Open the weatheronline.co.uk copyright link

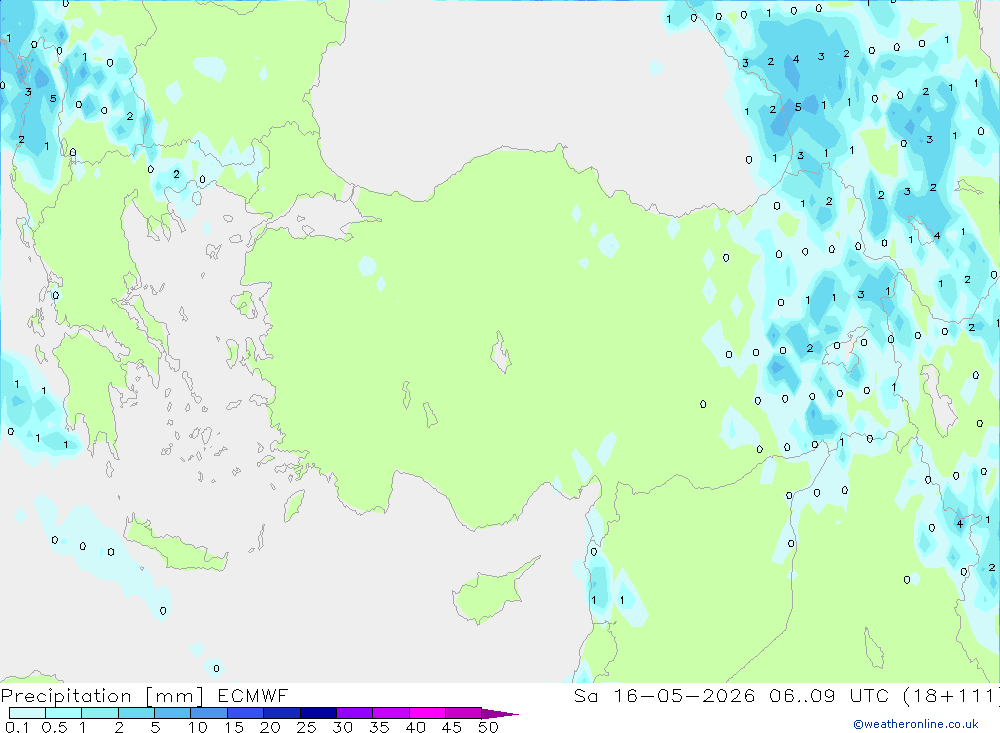coord(916,724)
